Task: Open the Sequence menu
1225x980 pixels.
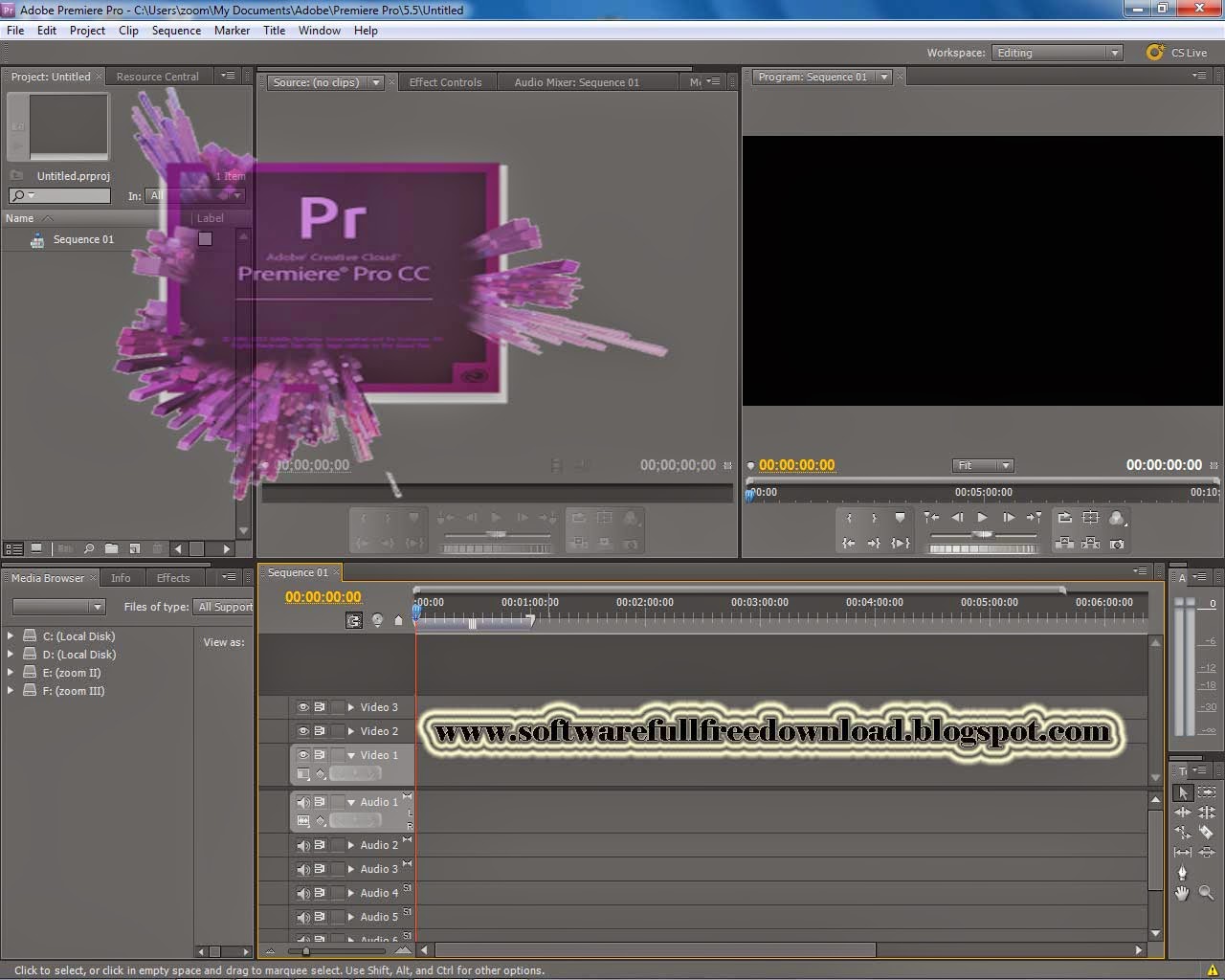Action: coord(176,31)
